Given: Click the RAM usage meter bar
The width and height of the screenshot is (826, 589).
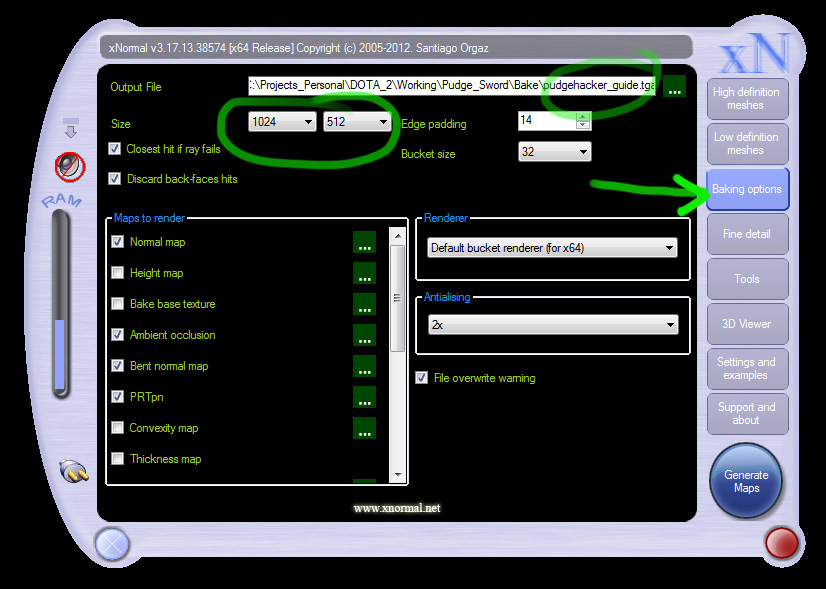Looking at the screenshot, I should point(60,303).
